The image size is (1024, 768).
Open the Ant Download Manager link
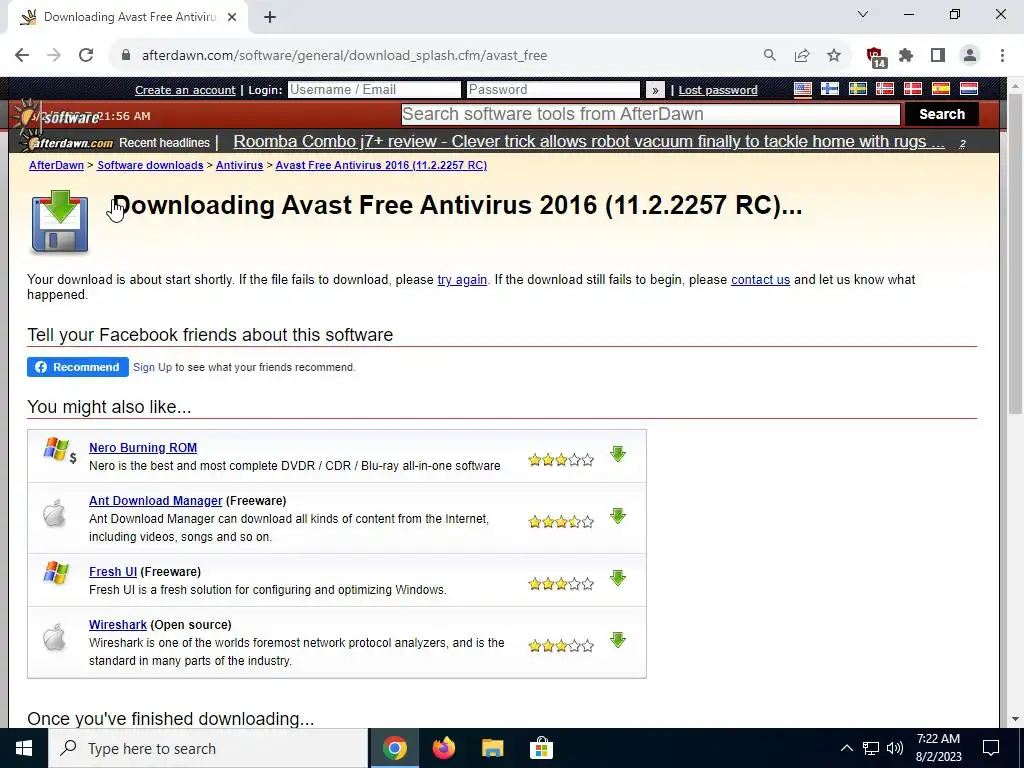[x=155, y=500]
